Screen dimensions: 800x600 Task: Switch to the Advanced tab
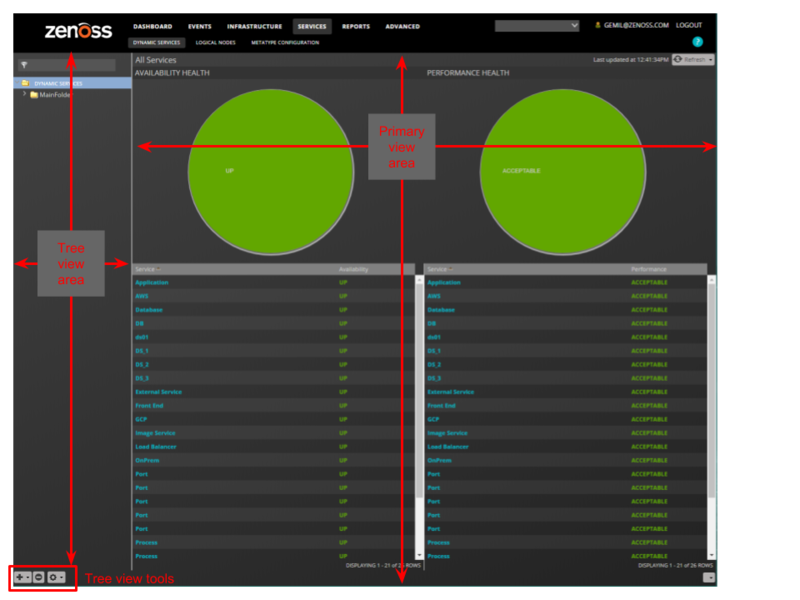point(403,27)
